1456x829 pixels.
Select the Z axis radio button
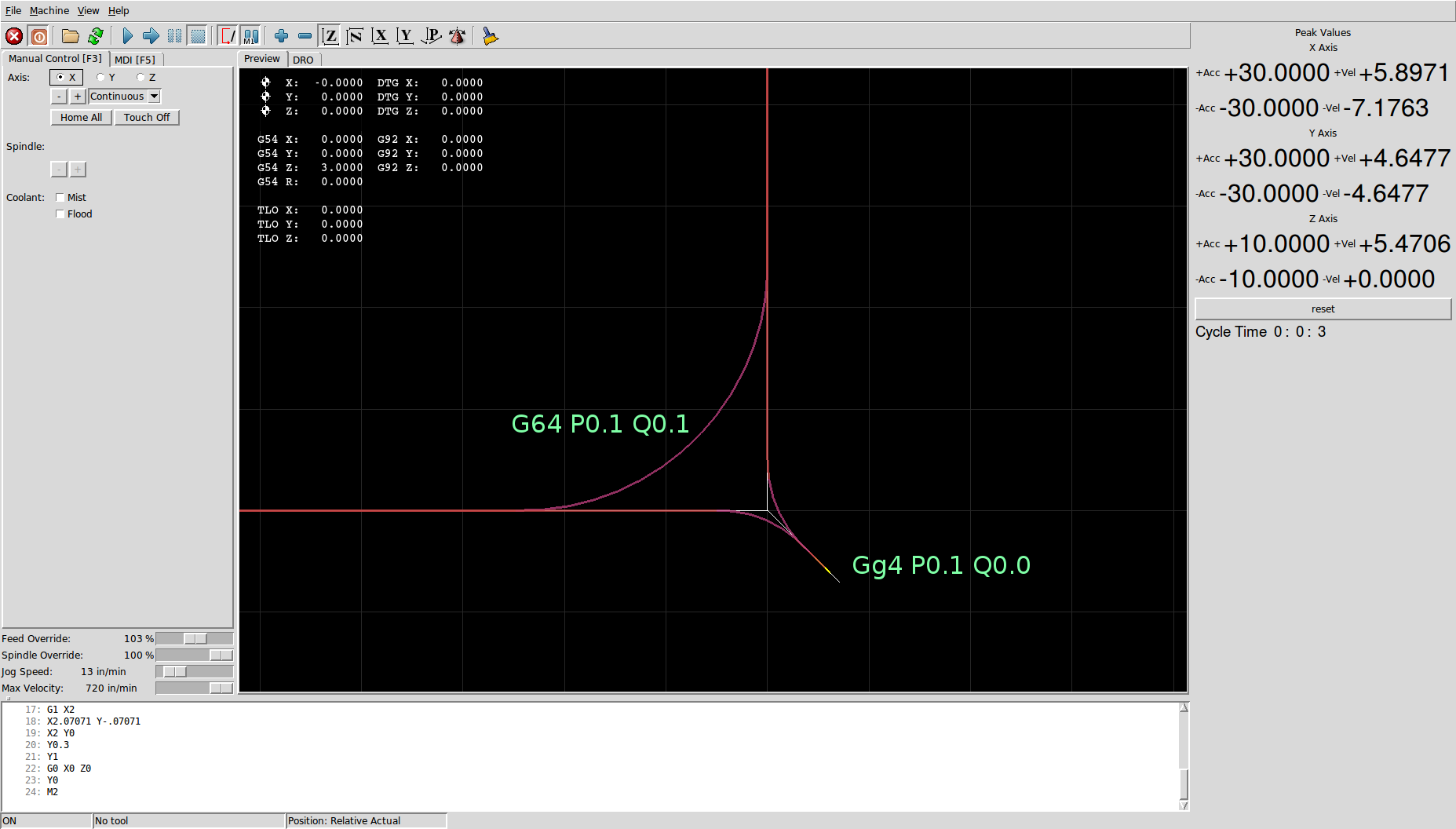pyautogui.click(x=146, y=77)
